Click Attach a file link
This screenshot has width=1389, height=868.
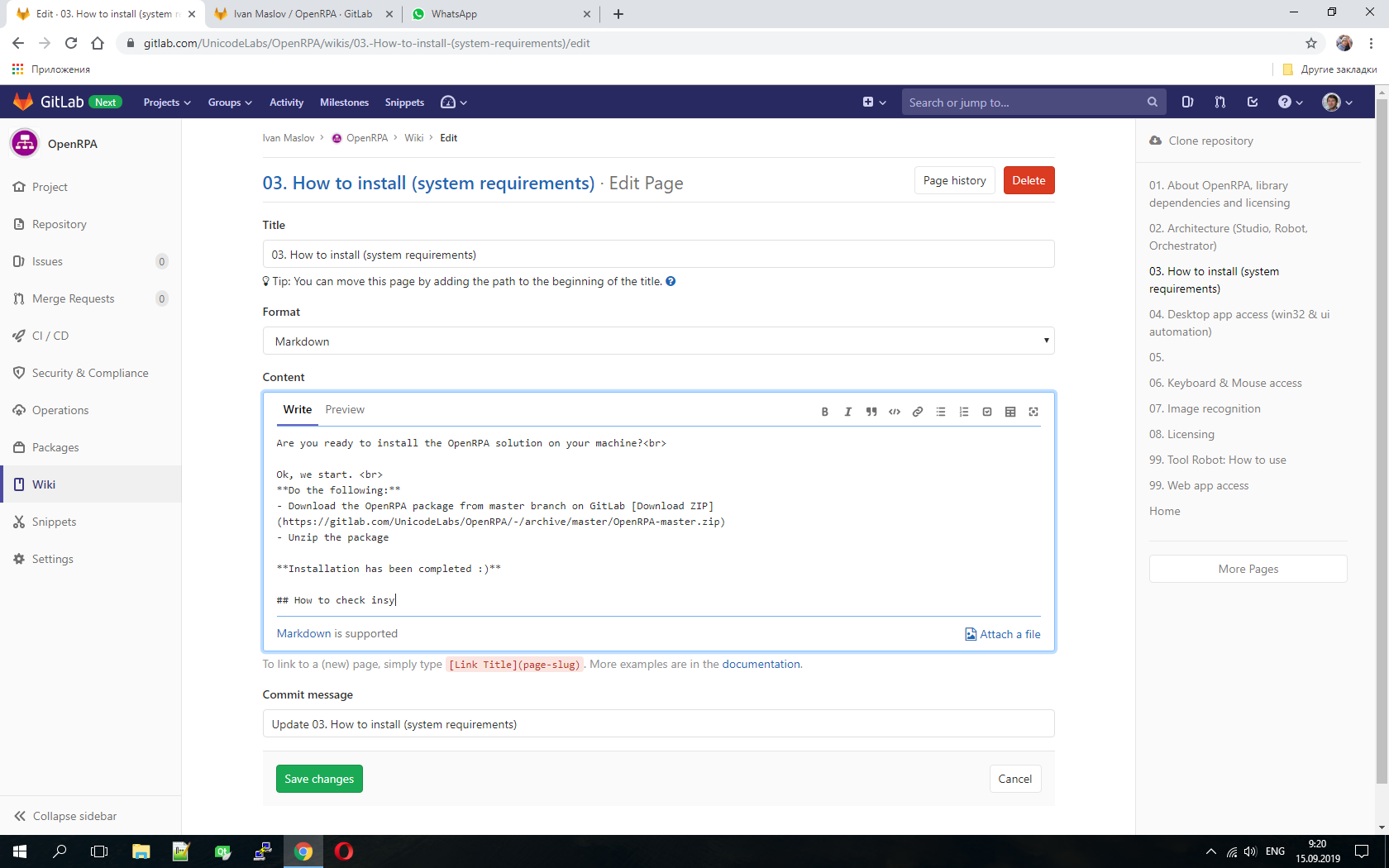click(x=1003, y=634)
